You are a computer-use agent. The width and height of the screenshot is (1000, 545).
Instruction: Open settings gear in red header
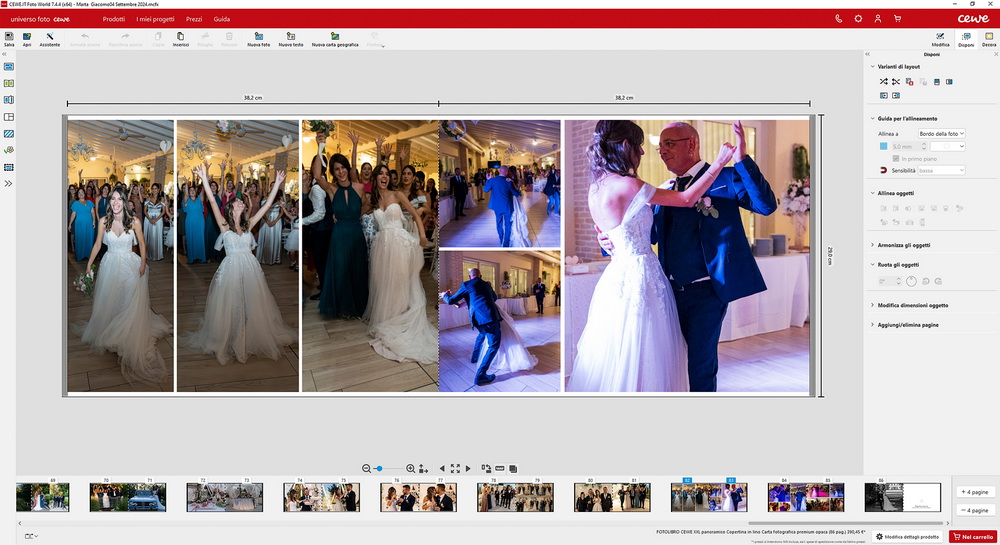click(858, 18)
